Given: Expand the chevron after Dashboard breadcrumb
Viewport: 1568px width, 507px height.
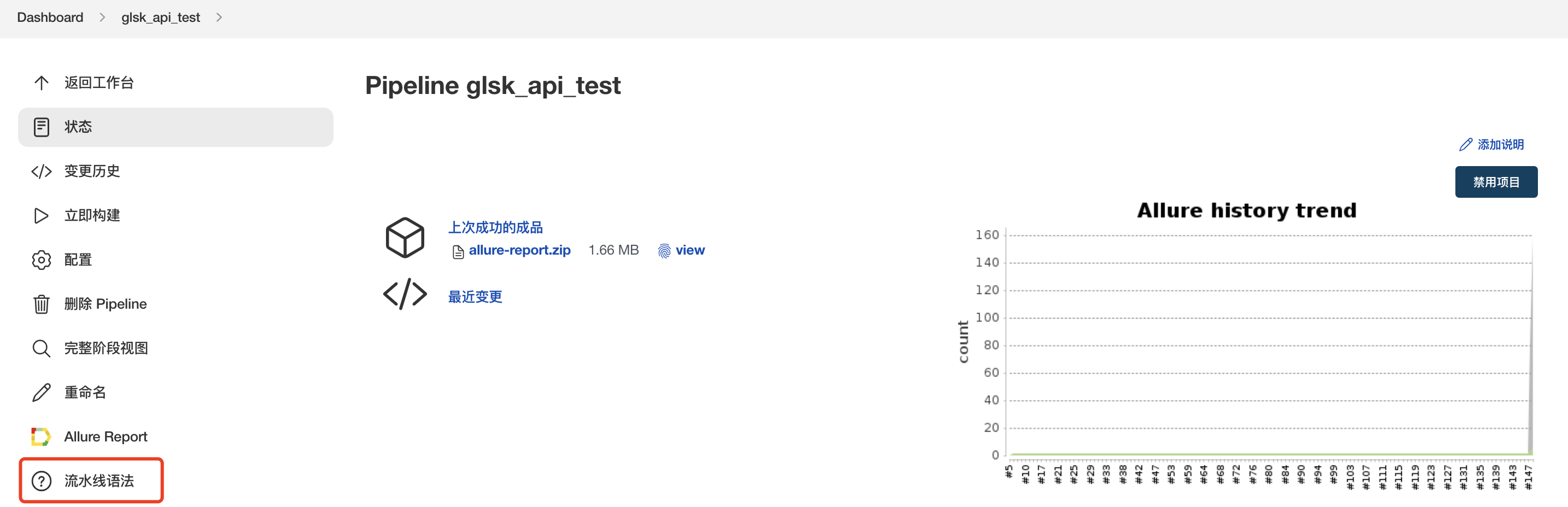Looking at the screenshot, I should (102, 17).
